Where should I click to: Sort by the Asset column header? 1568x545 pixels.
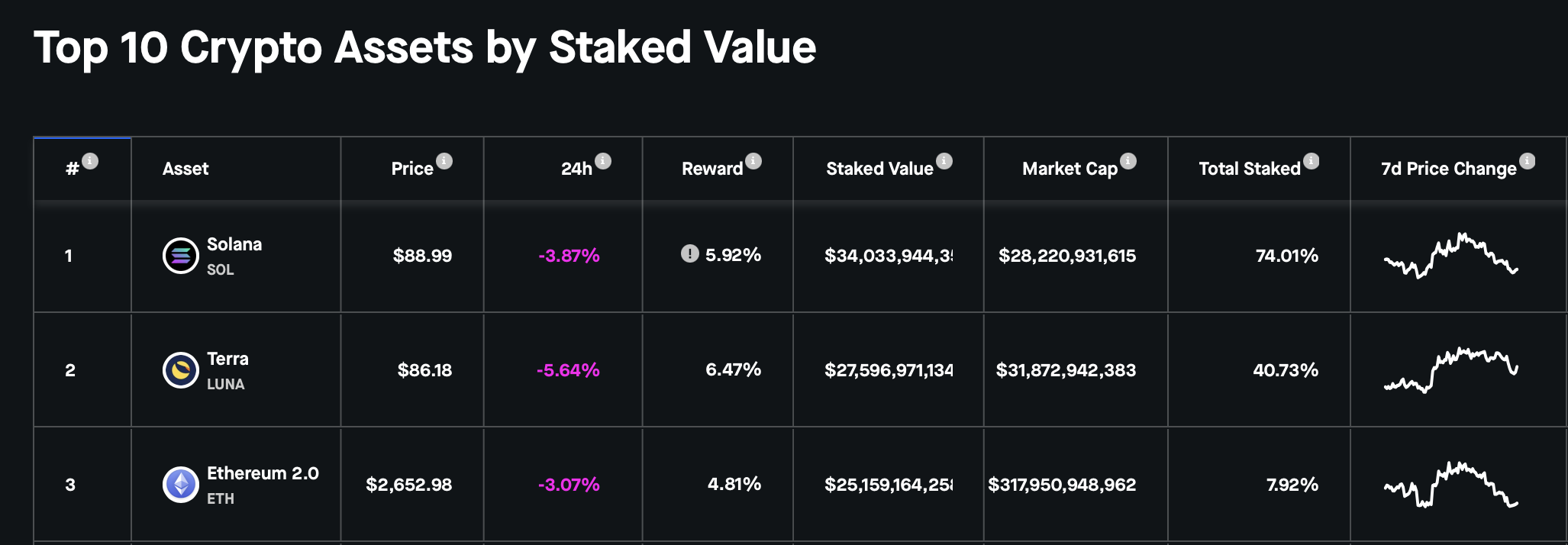click(x=186, y=169)
